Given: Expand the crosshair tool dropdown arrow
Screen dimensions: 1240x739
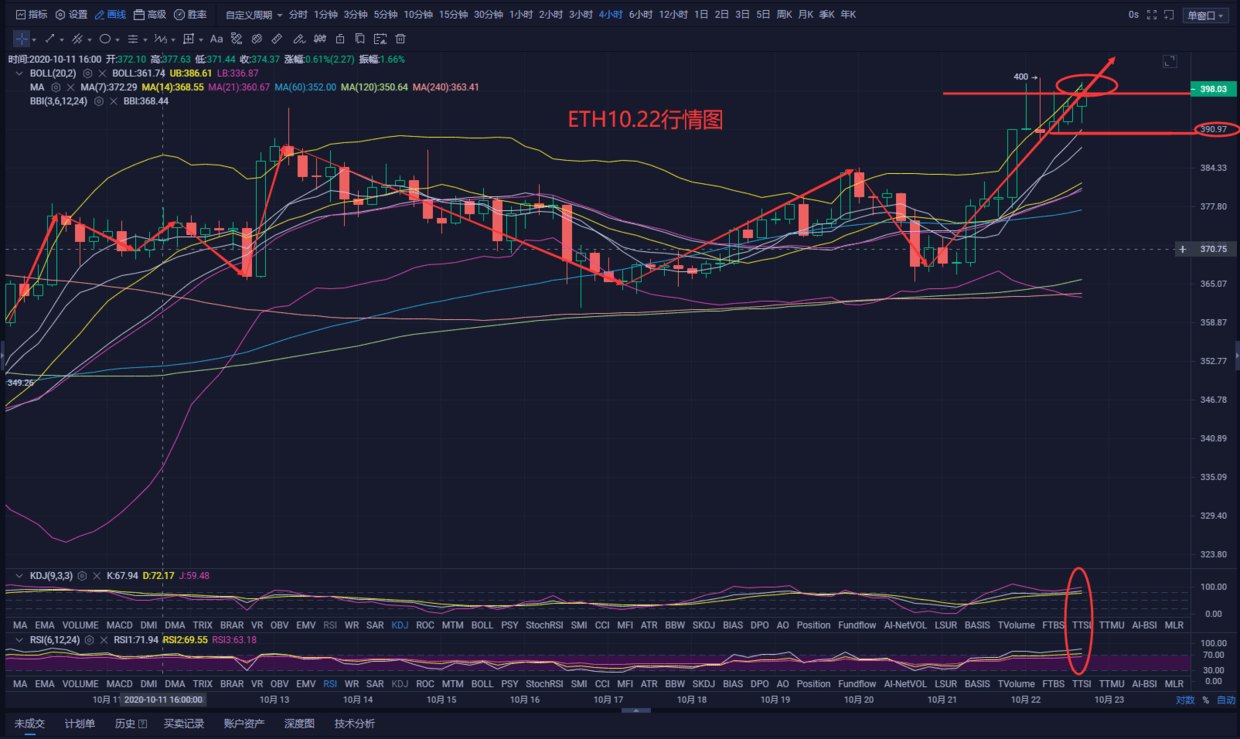Looking at the screenshot, I should coord(34,40).
